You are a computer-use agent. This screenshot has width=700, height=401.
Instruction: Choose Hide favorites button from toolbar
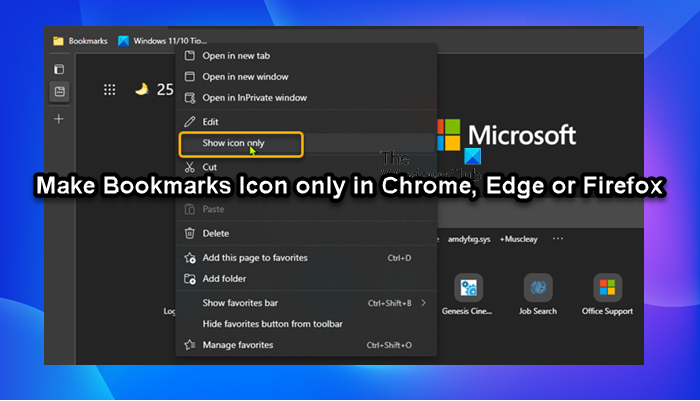click(306, 324)
